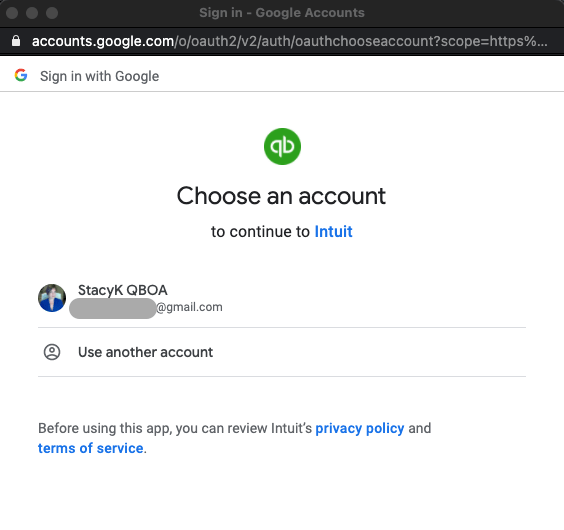The image size is (564, 530).
Task: Click the padlock icon in address bar
Action: (16, 41)
